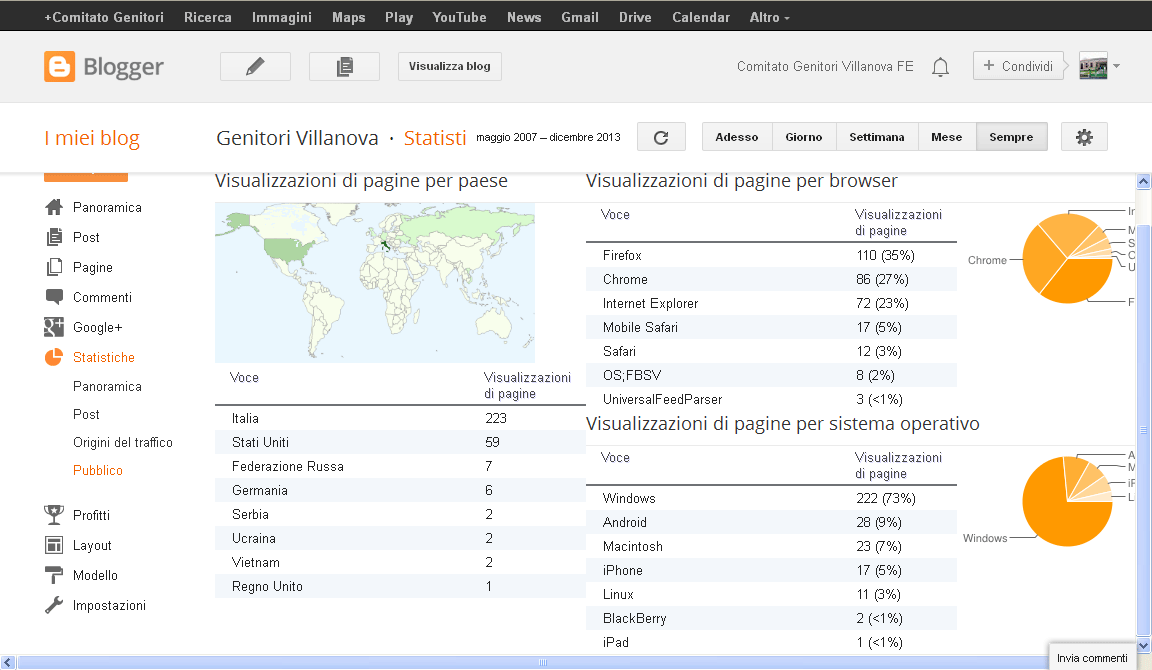The height and width of the screenshot is (670, 1152).
Task: Click horizontal scrollbar left arrow
Action: click(x=7, y=663)
